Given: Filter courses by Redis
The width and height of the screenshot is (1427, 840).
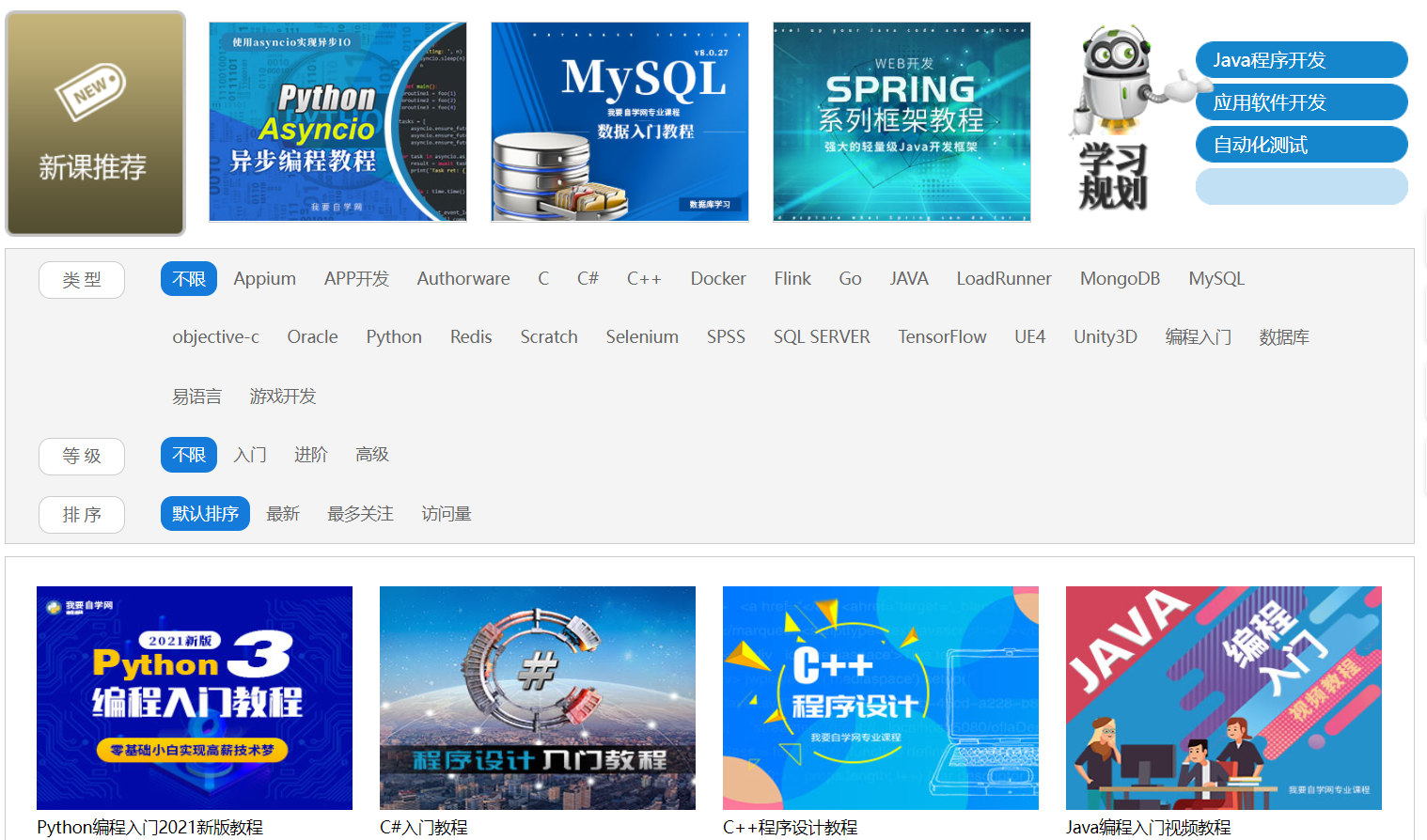Looking at the screenshot, I should (x=471, y=337).
